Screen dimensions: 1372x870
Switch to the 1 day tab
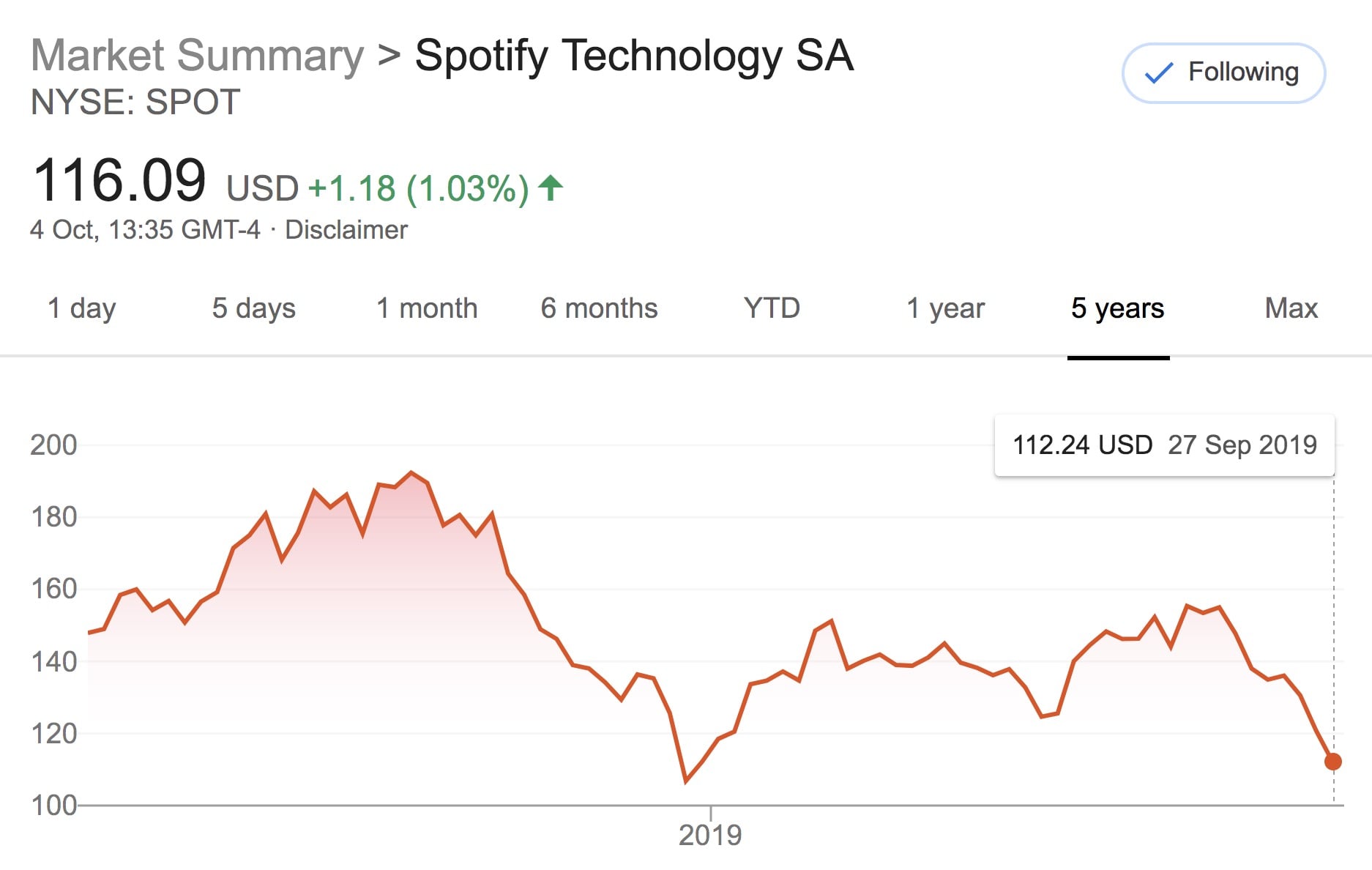tap(81, 308)
